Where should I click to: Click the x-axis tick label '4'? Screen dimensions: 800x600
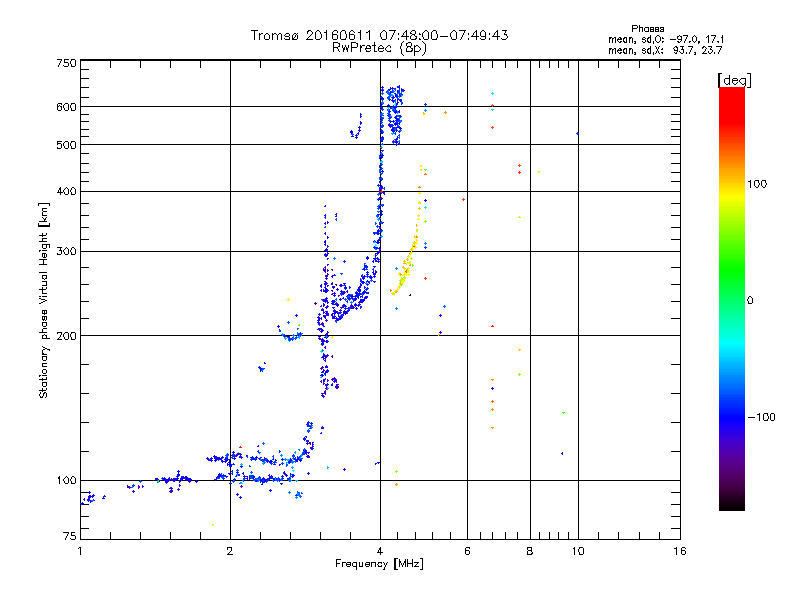click(x=380, y=551)
